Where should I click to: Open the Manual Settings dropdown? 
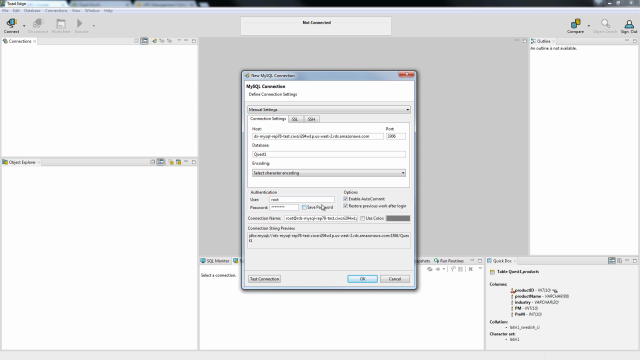(329, 109)
